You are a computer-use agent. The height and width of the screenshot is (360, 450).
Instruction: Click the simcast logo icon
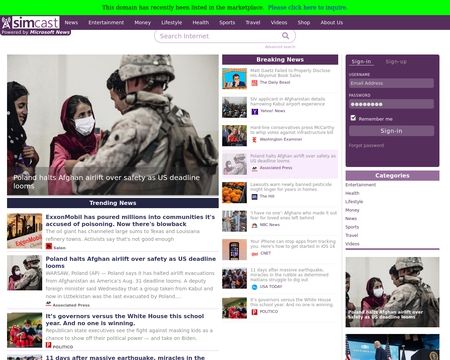click(6, 23)
